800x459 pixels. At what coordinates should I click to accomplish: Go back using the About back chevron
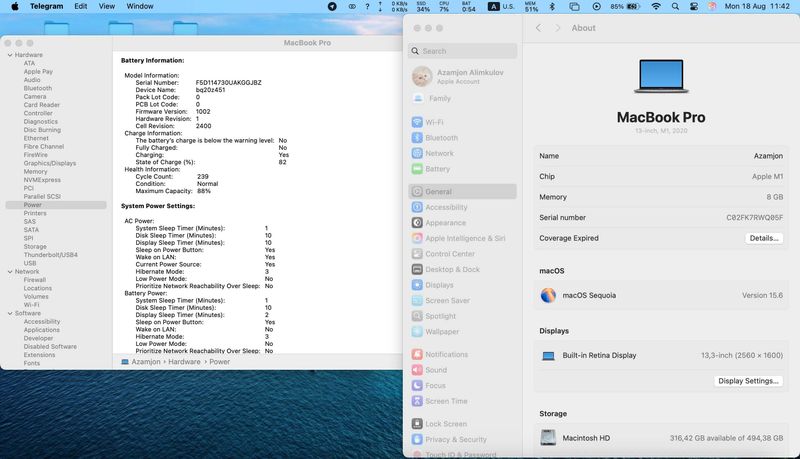tap(538, 28)
